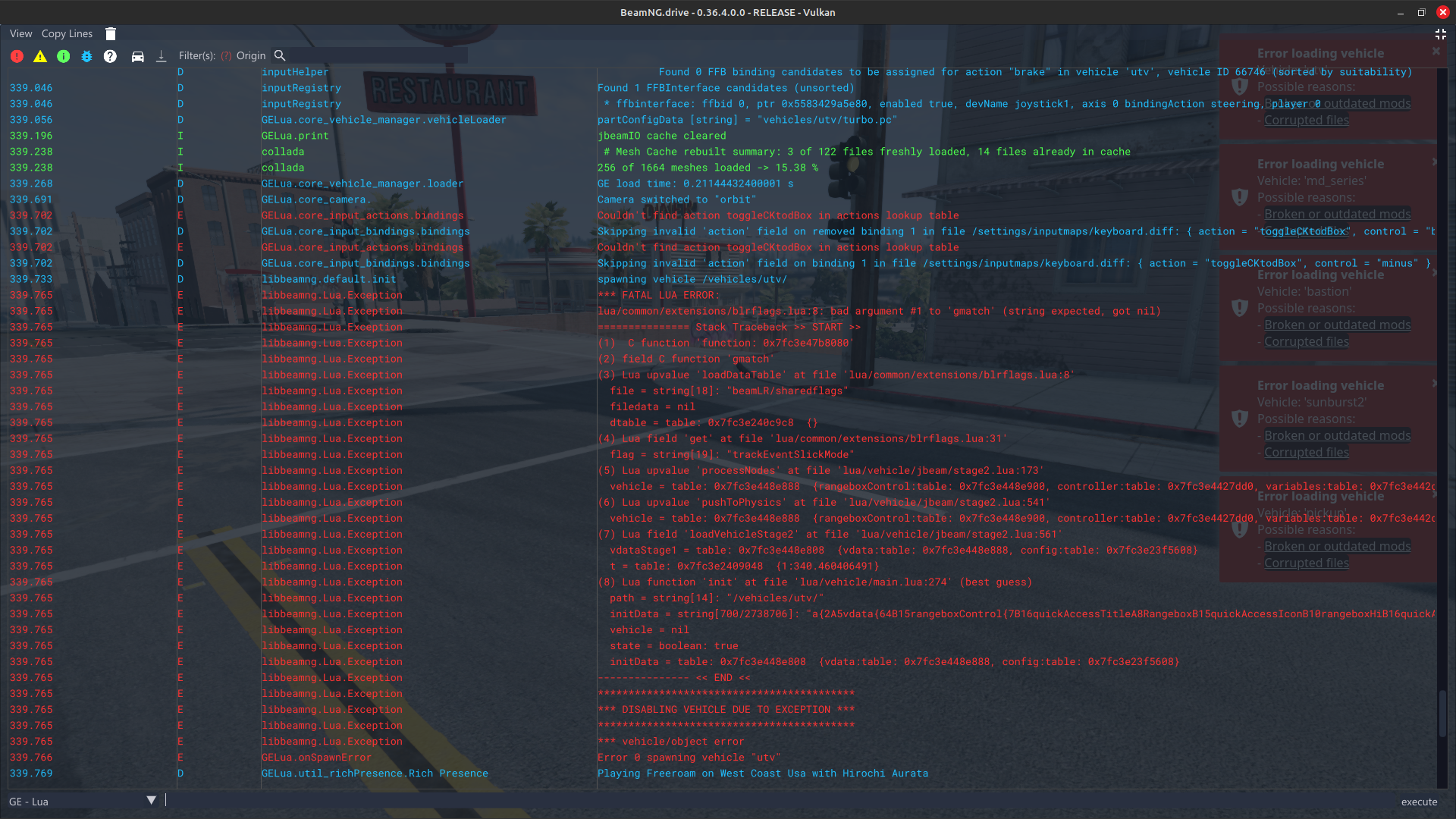The height and width of the screenshot is (819, 1456).
Task: Click the white question mark filter icon
Action: (110, 56)
